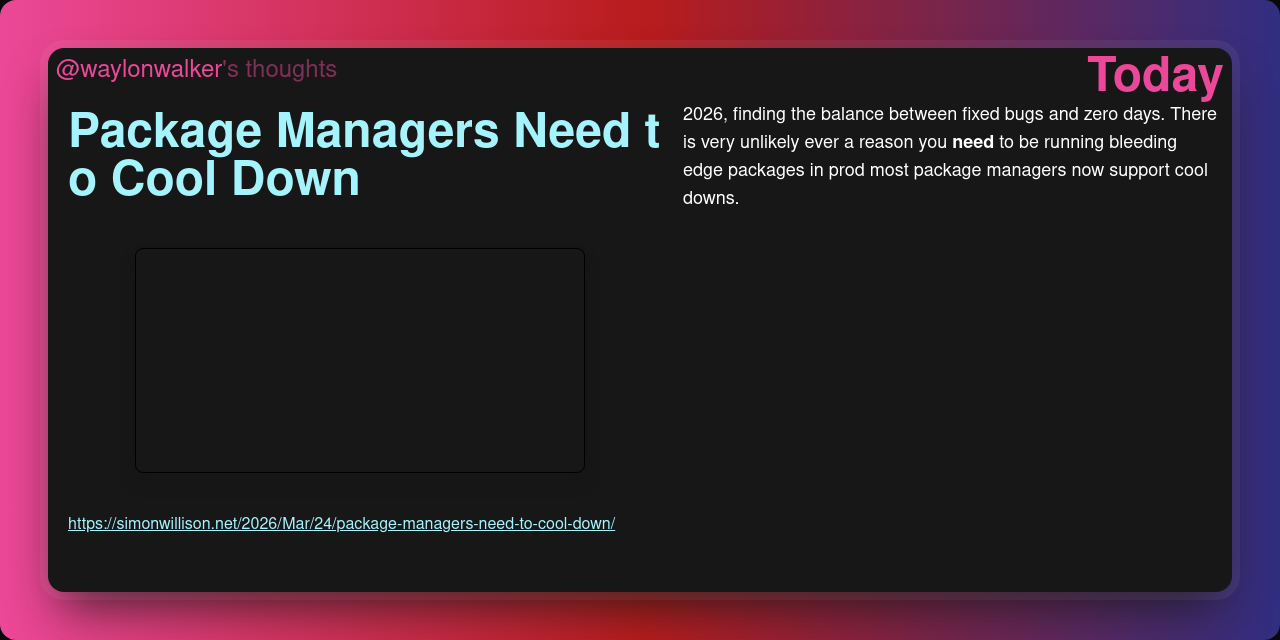Open the simonwillison.net article link

click(341, 523)
